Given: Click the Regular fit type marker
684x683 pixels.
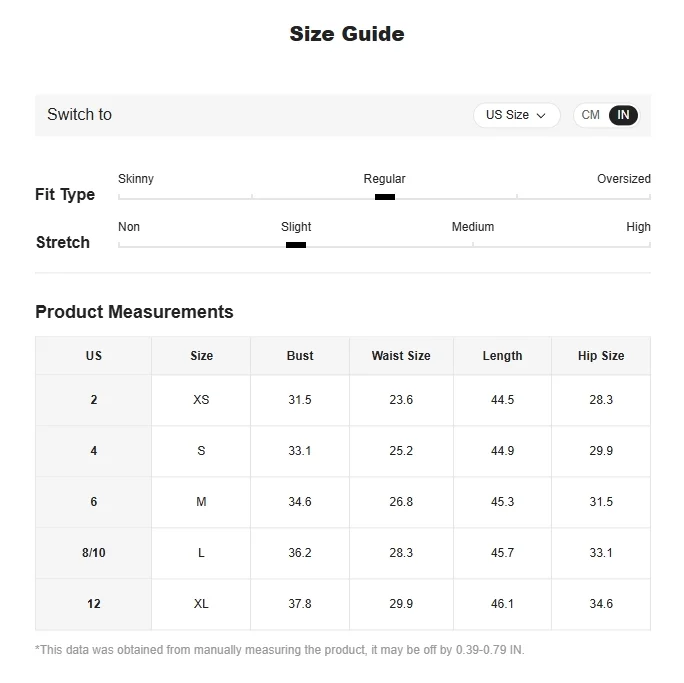Looking at the screenshot, I should tap(385, 197).
